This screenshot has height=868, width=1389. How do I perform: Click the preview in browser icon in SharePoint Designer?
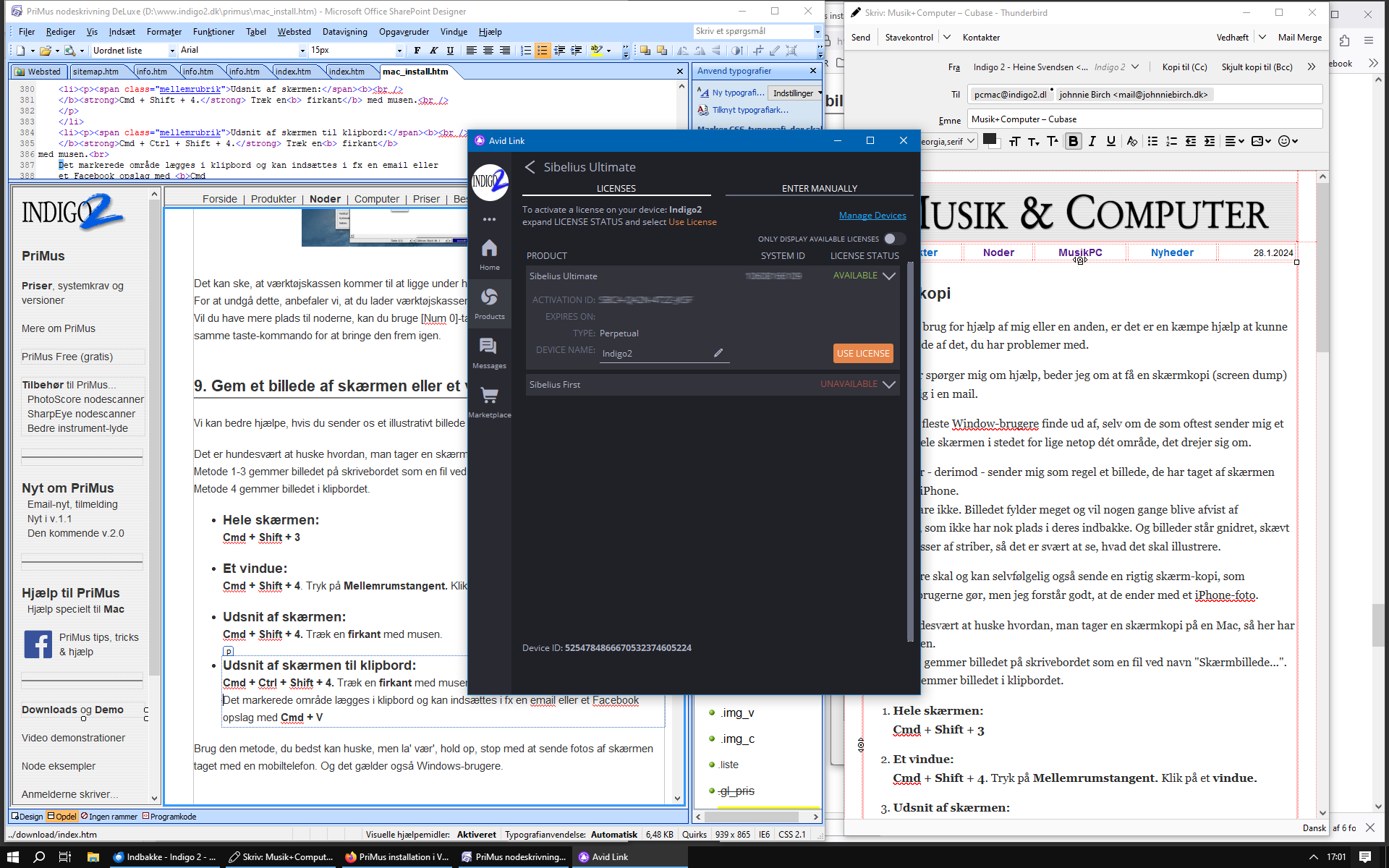pos(69,51)
